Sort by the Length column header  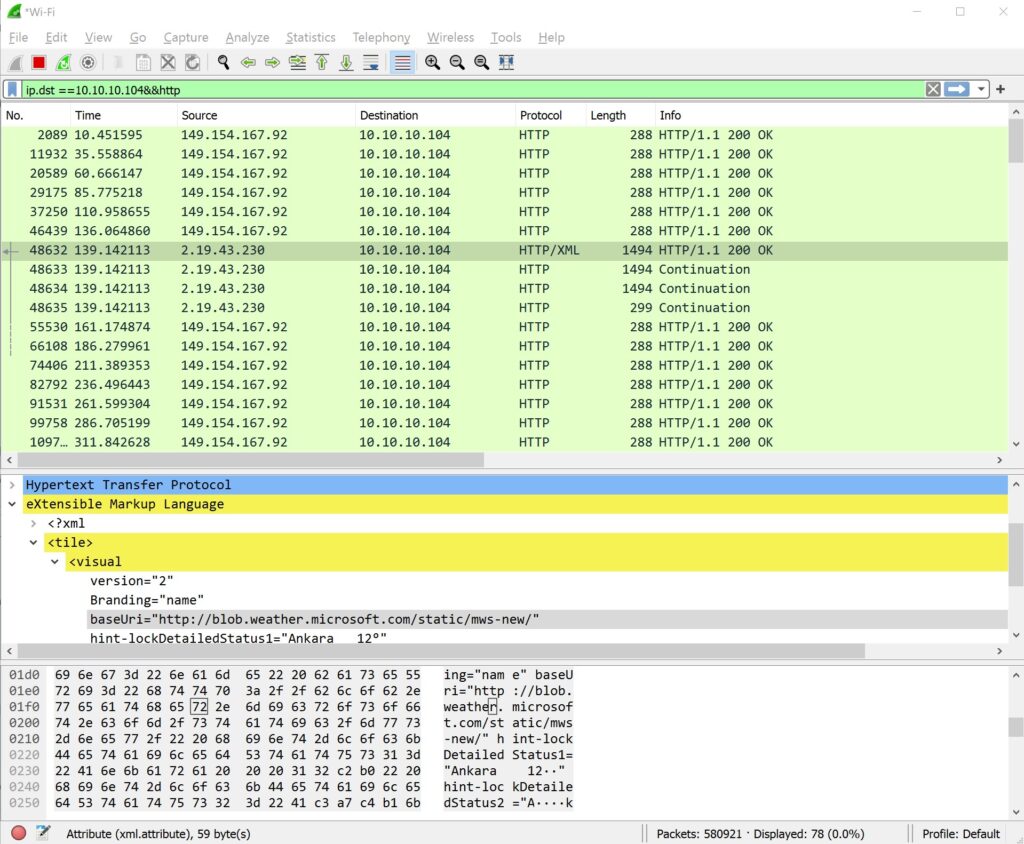pos(620,116)
